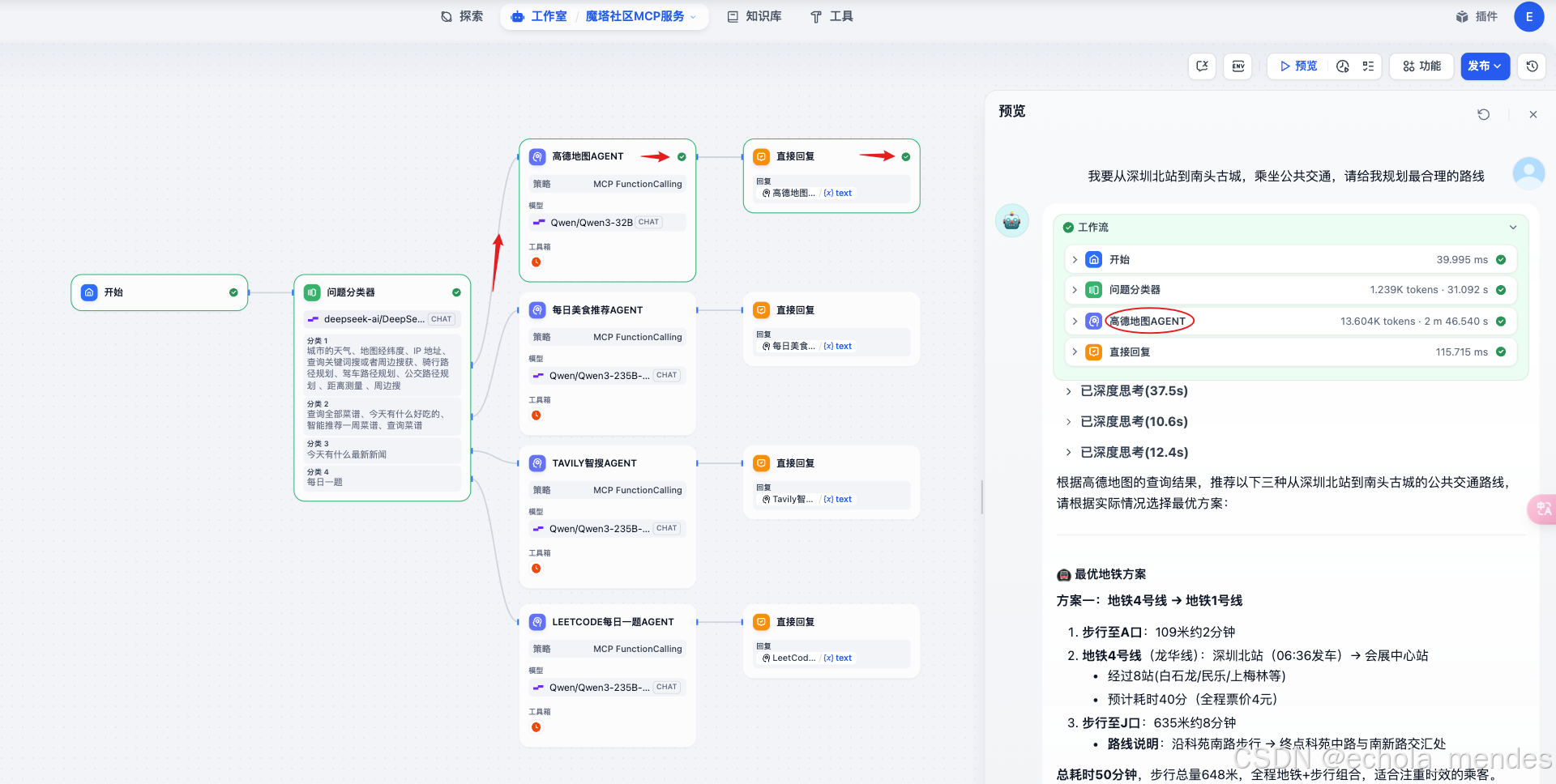Viewport: 1556px width, 784px height.
Task: Click the user profile avatar beside the question
Action: pos(1529,173)
